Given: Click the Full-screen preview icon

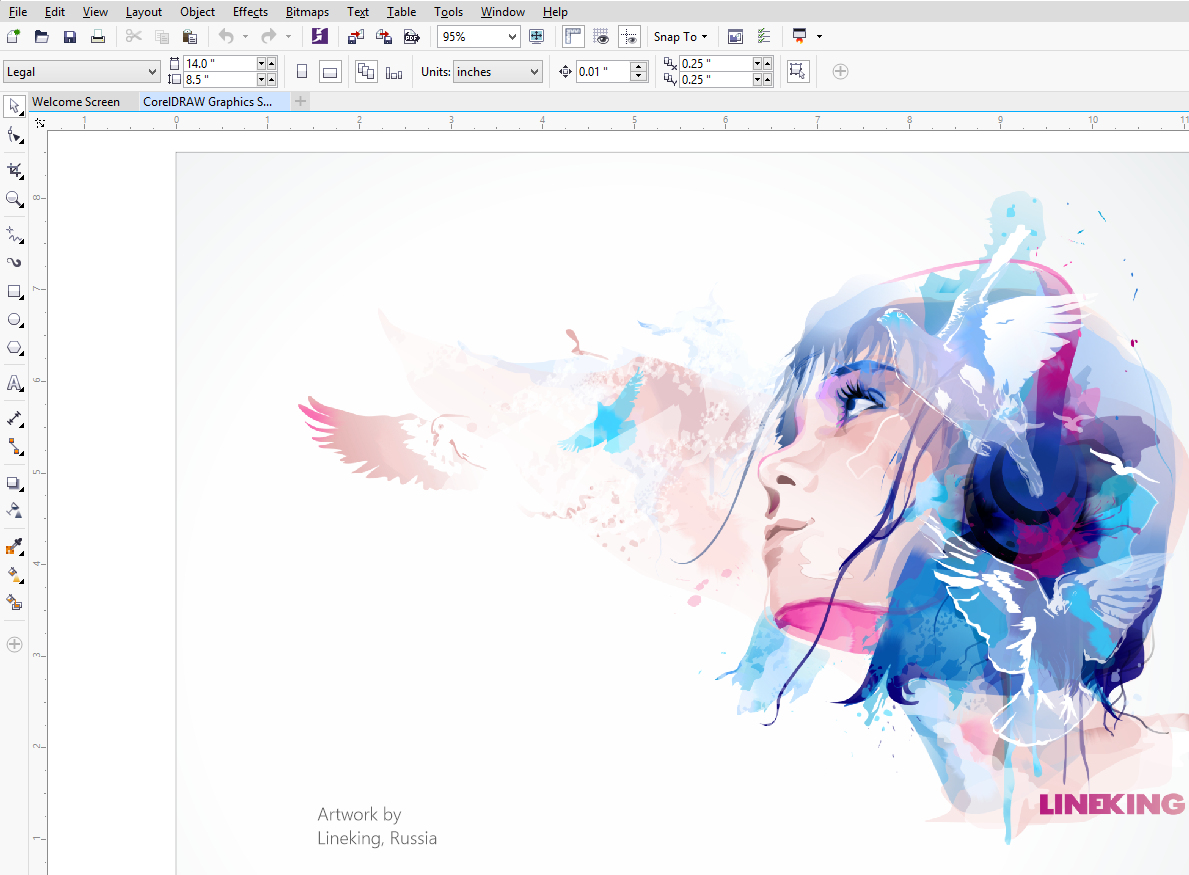Looking at the screenshot, I should click(x=536, y=36).
